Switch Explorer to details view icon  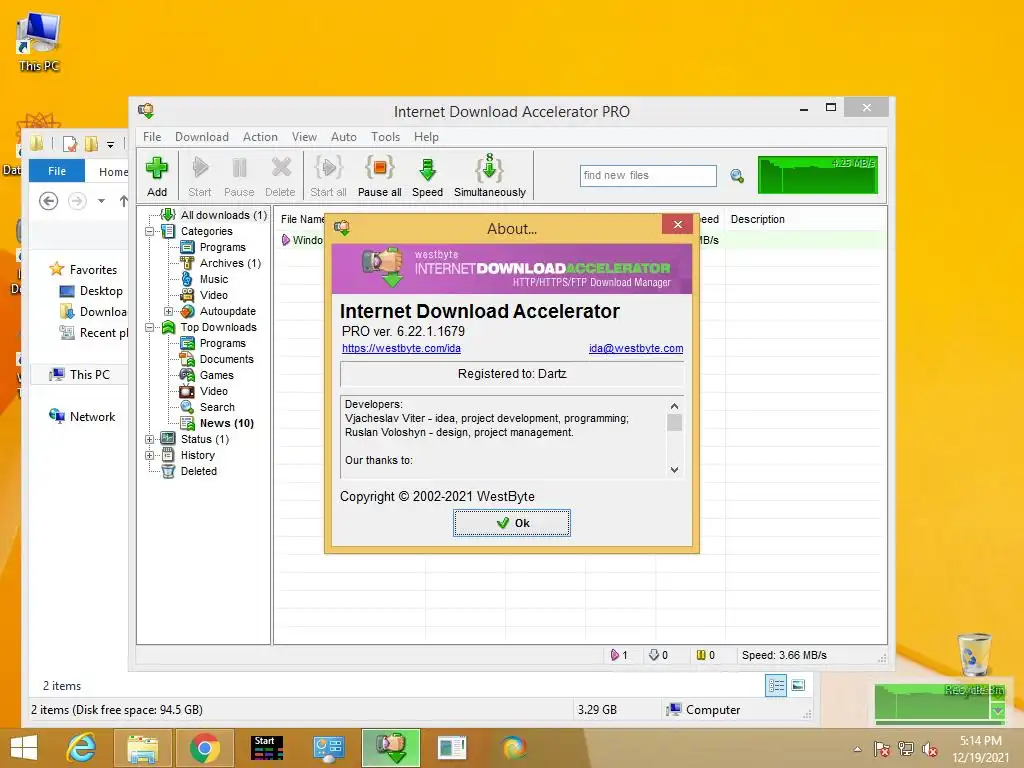(x=776, y=686)
